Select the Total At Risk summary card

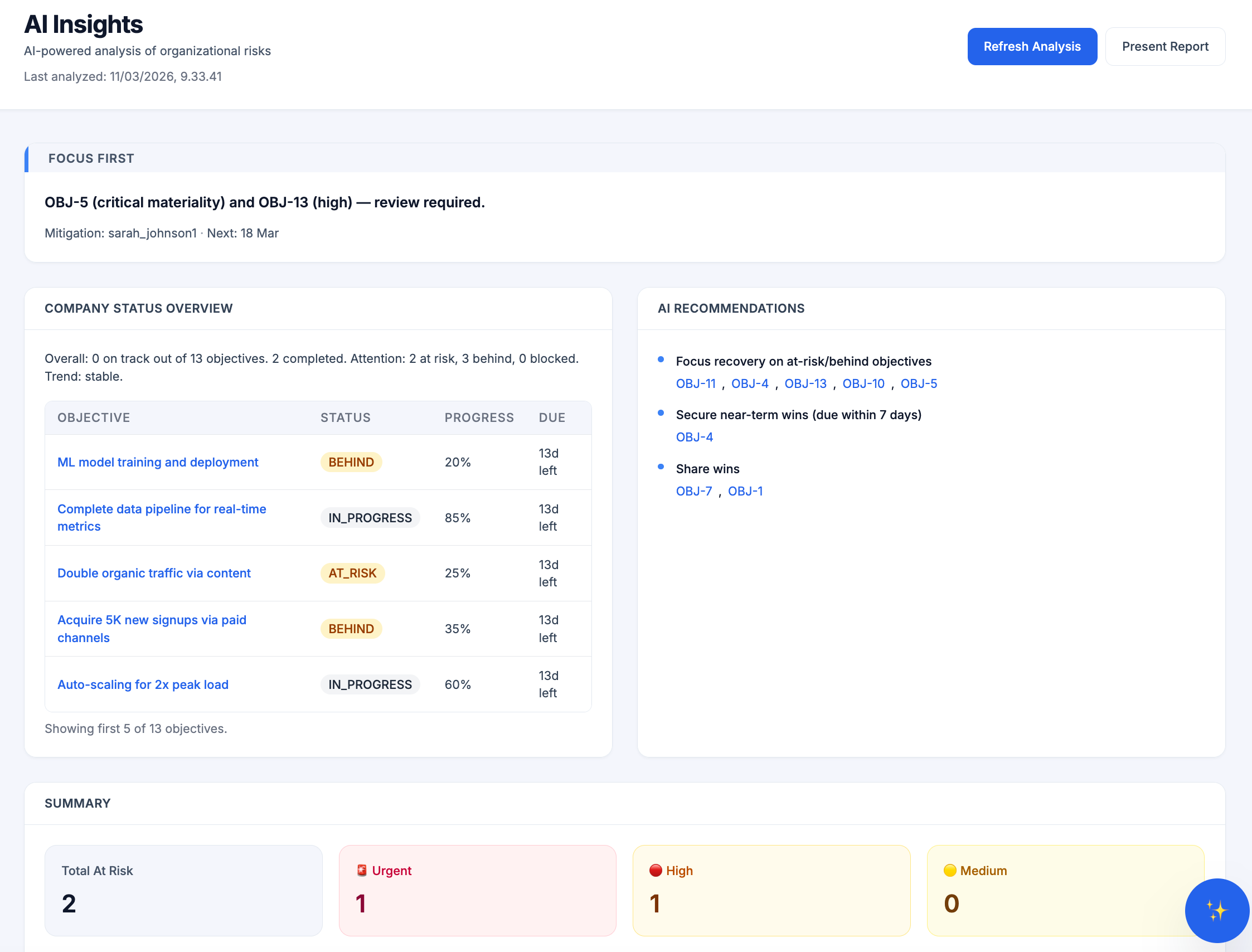[x=182, y=890]
